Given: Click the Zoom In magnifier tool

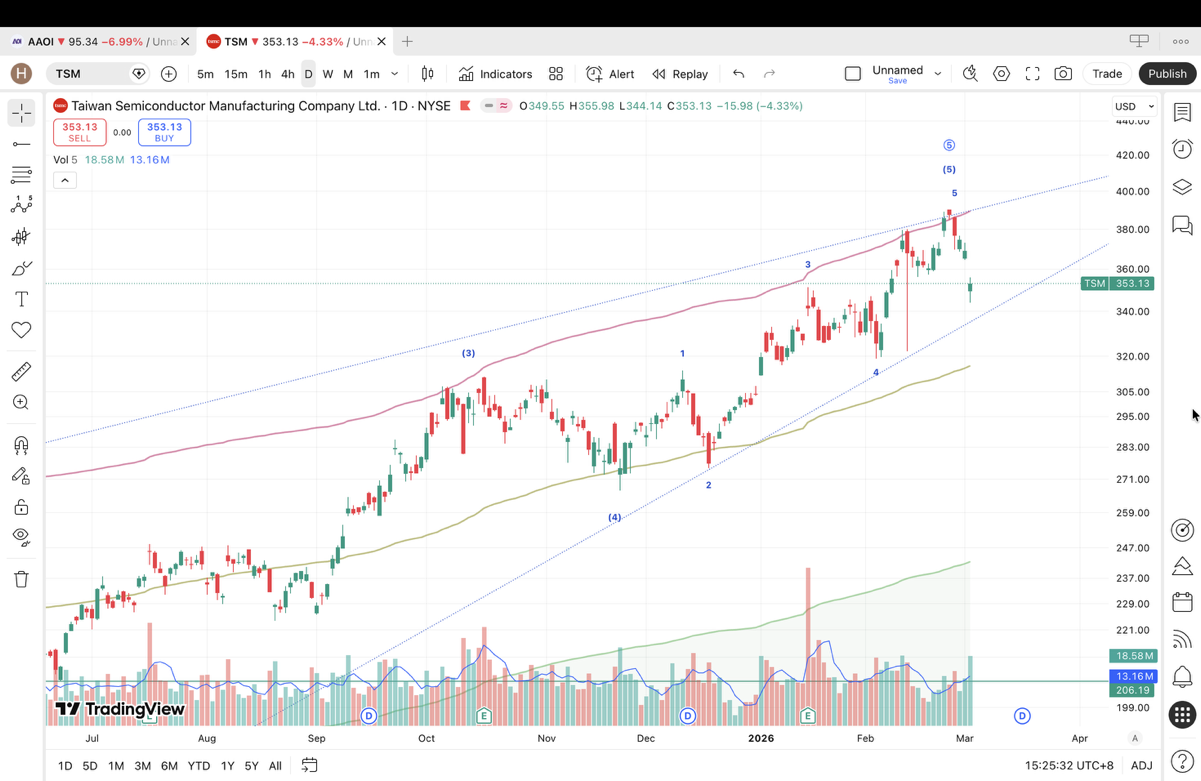Looking at the screenshot, I should (21, 403).
